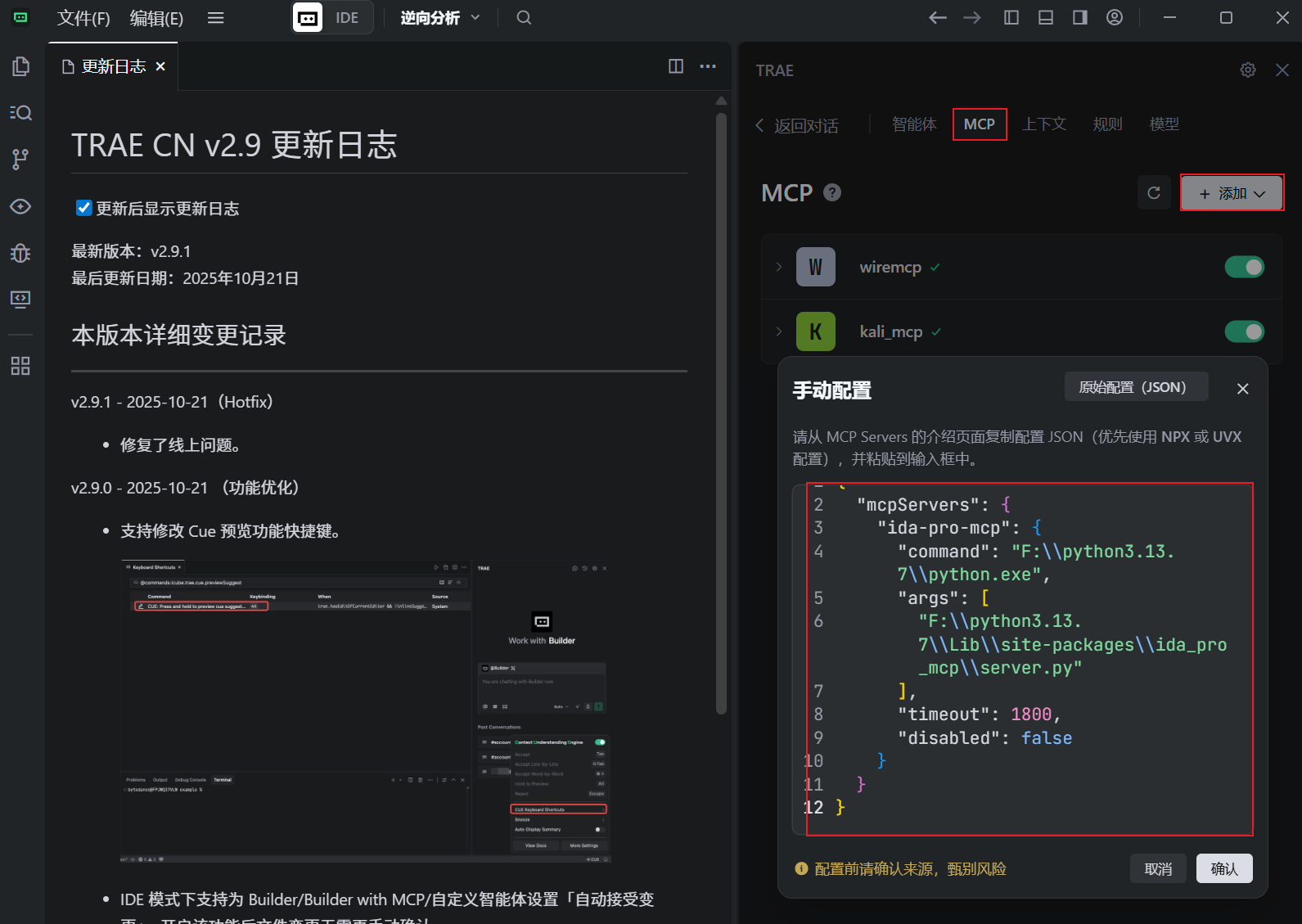
Task: Open the remote screen icon in sidebar
Action: click(x=21, y=299)
